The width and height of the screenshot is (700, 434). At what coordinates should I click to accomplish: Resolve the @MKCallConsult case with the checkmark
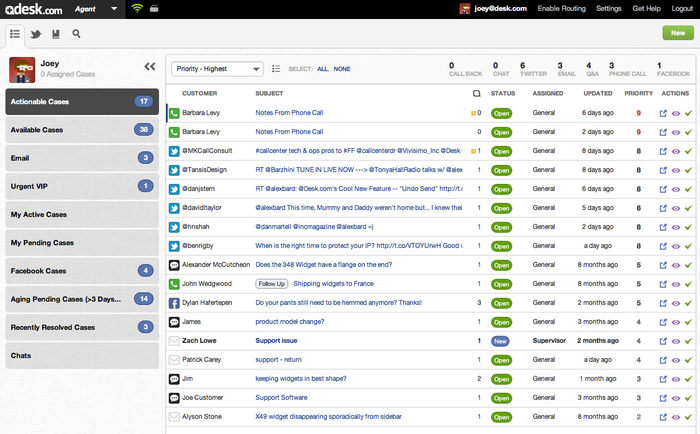click(x=688, y=151)
